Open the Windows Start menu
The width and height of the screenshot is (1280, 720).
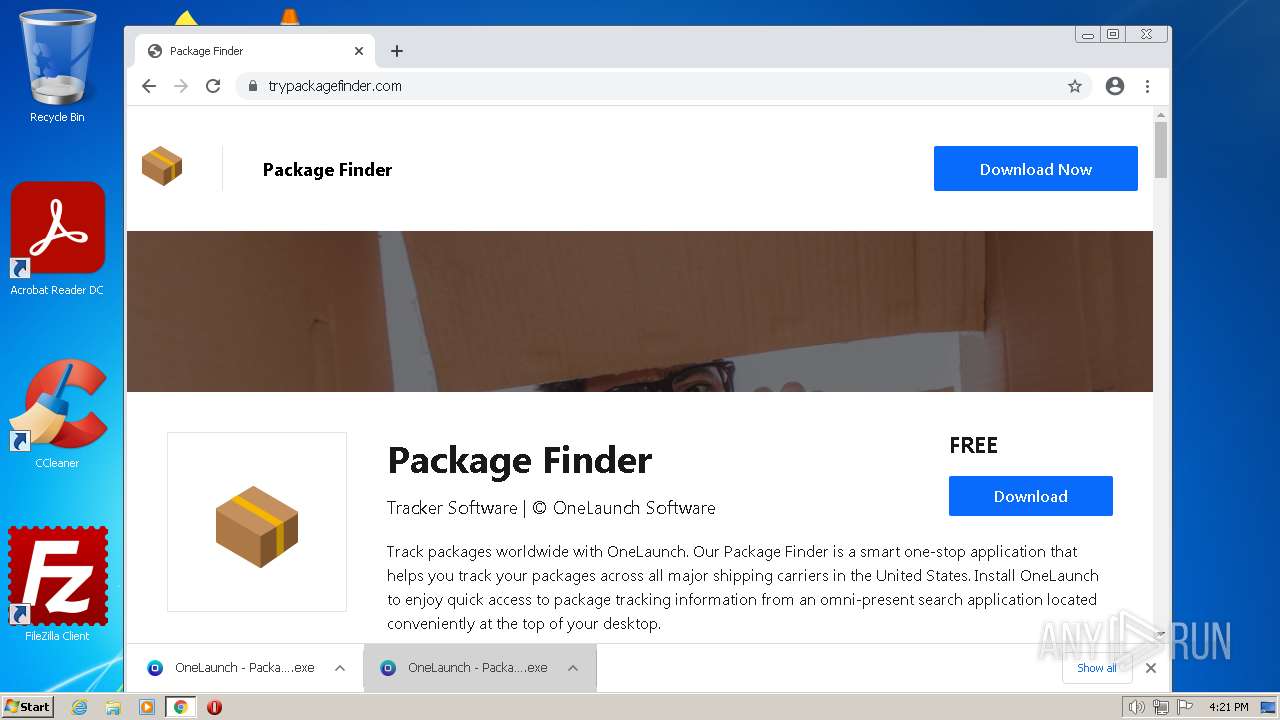click(28, 707)
